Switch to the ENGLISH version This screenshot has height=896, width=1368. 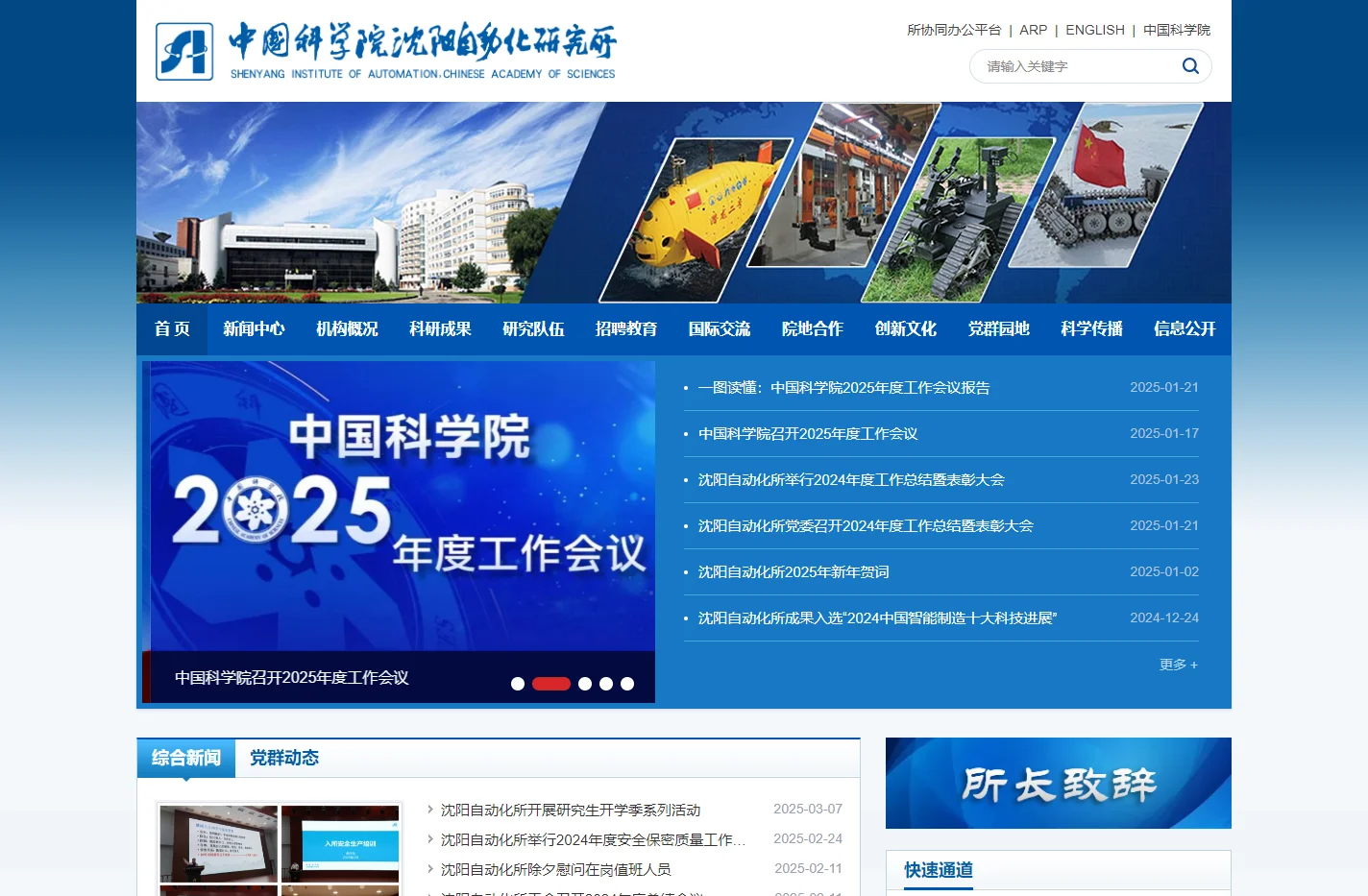pyautogui.click(x=1095, y=30)
